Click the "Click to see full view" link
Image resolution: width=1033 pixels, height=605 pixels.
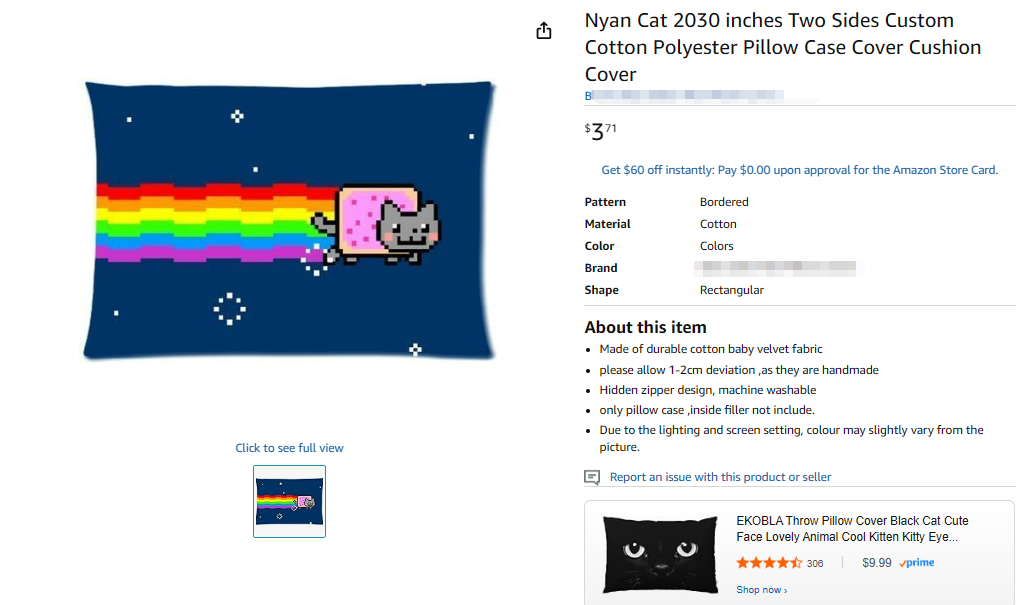(289, 448)
